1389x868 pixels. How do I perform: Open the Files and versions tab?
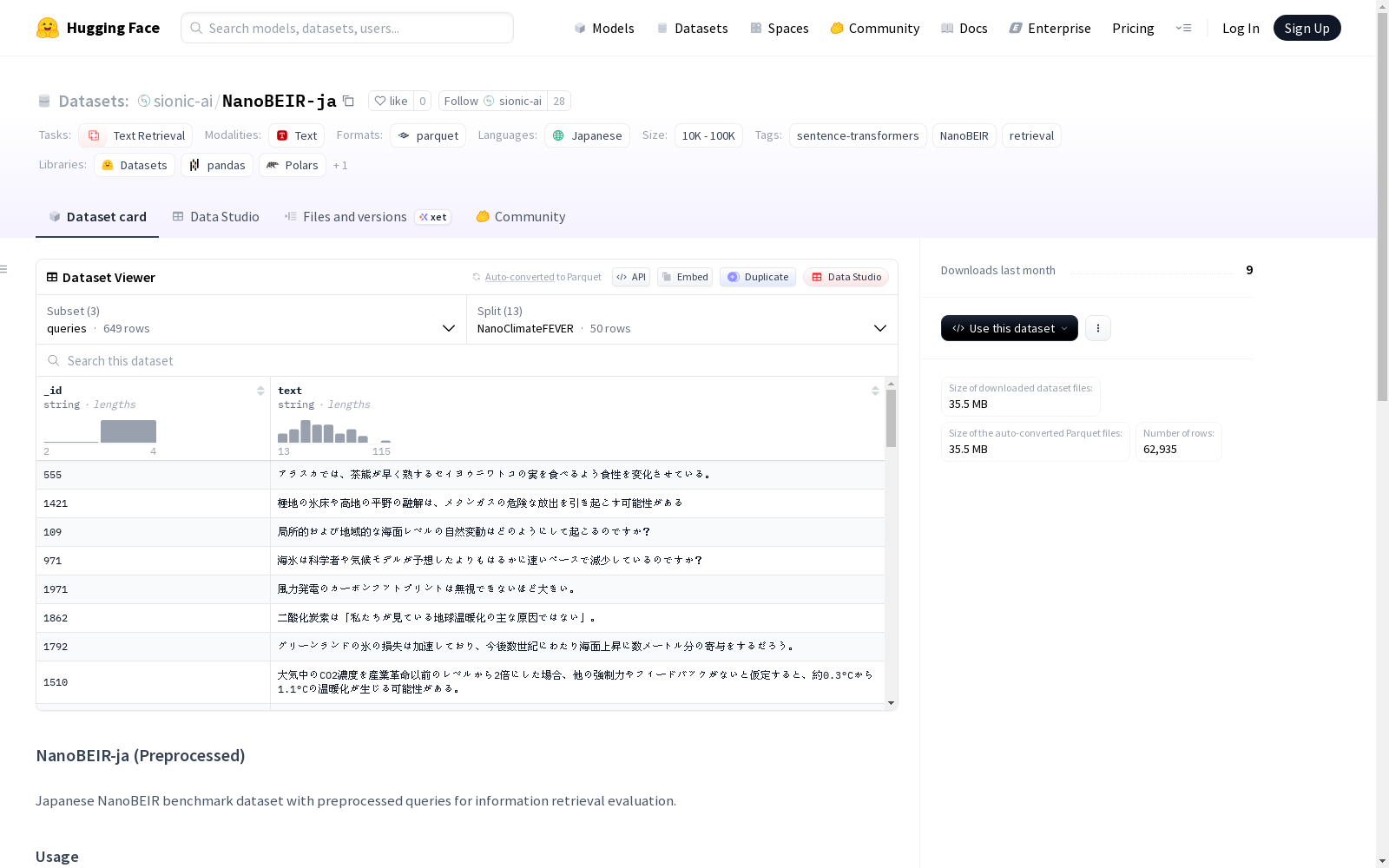[367, 216]
